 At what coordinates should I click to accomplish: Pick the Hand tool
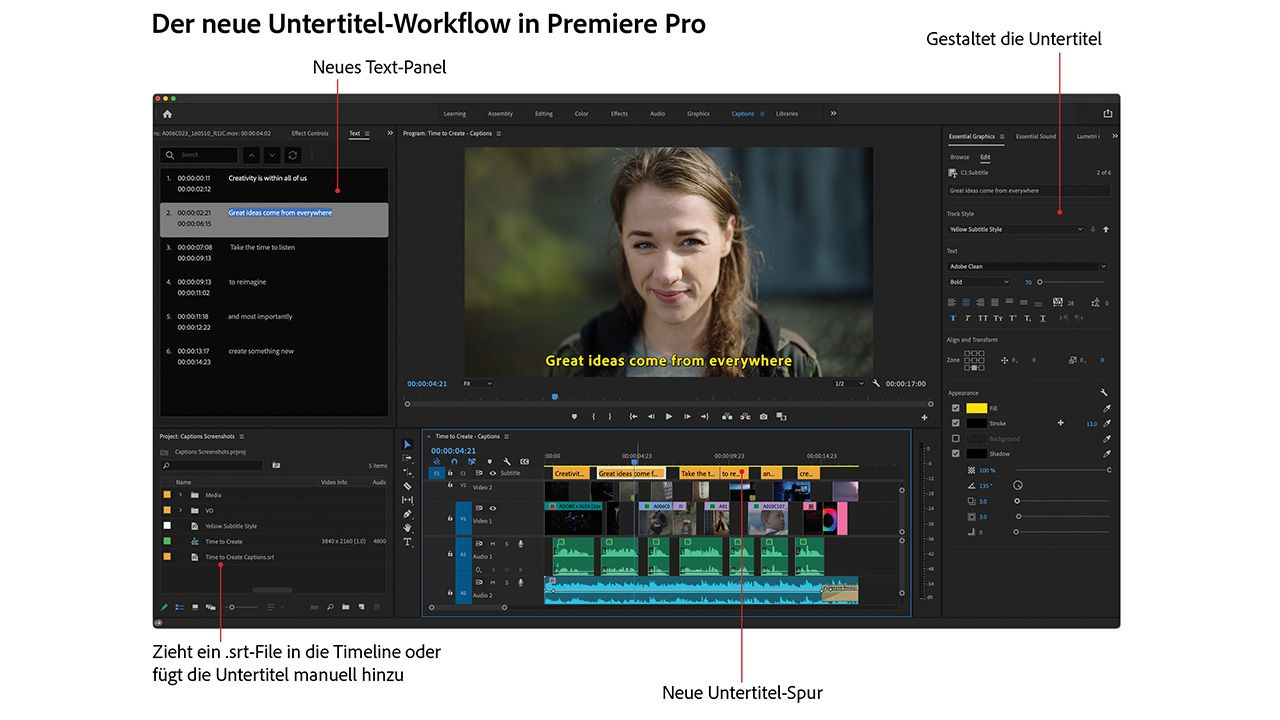pyautogui.click(x=408, y=528)
